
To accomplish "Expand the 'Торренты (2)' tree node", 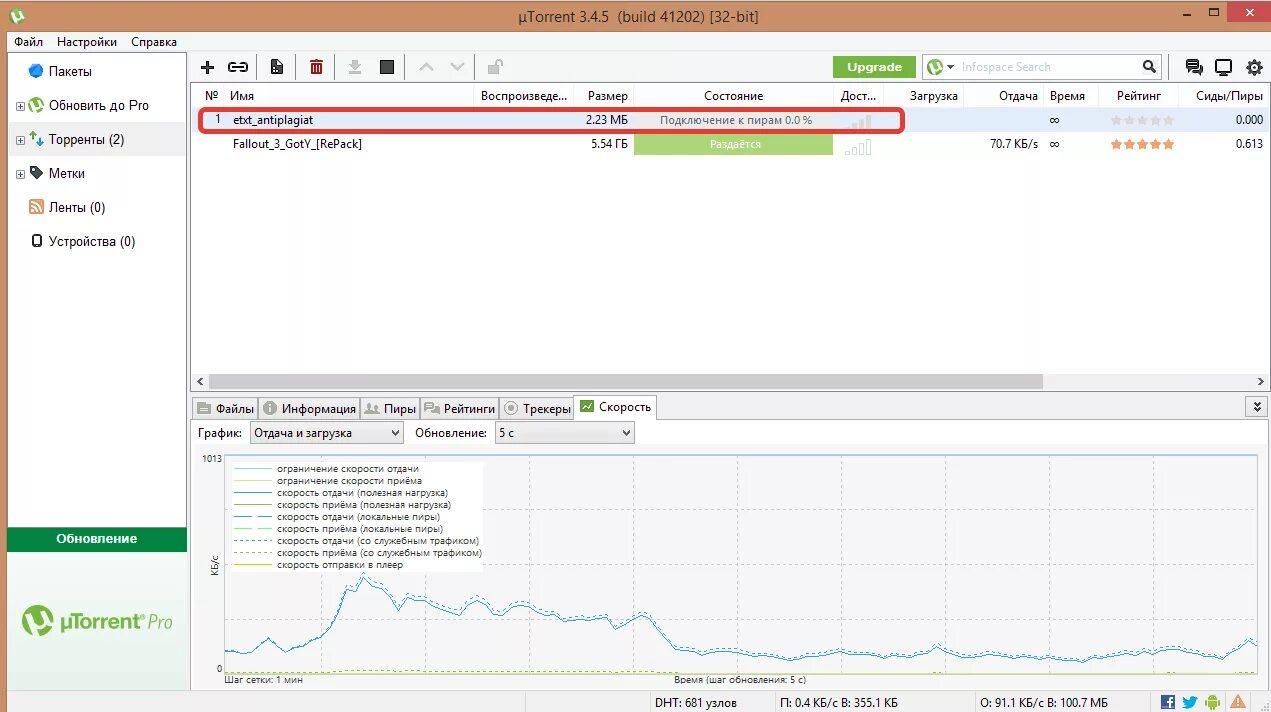I will (20, 140).
